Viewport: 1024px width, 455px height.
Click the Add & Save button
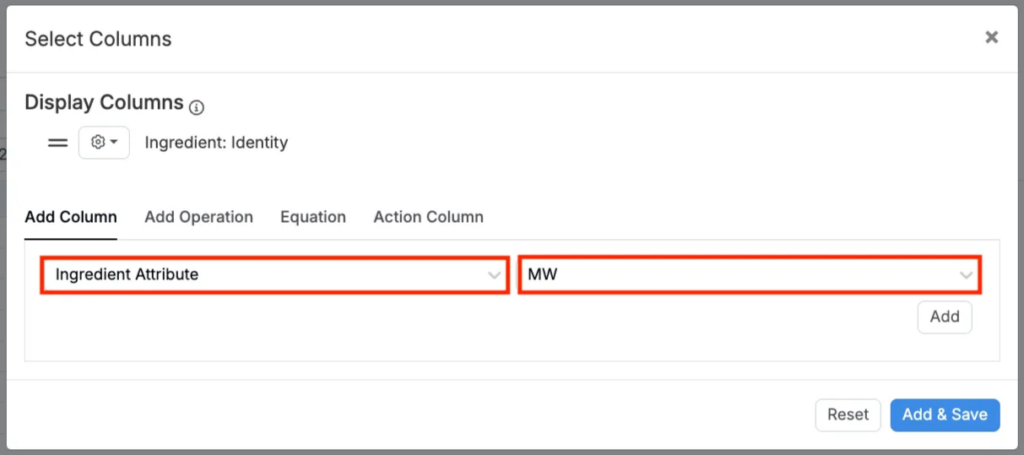944,415
